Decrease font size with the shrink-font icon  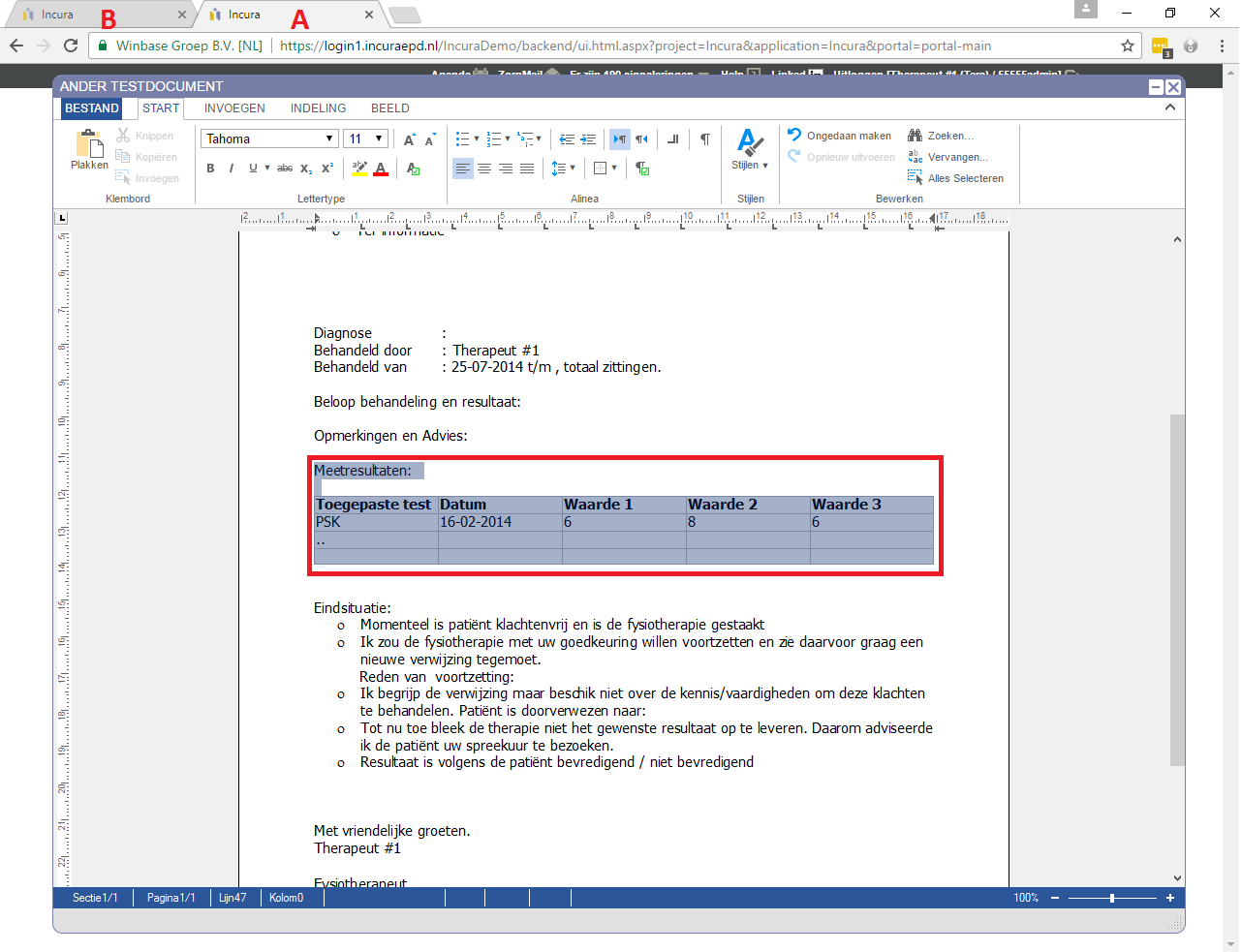click(x=430, y=139)
